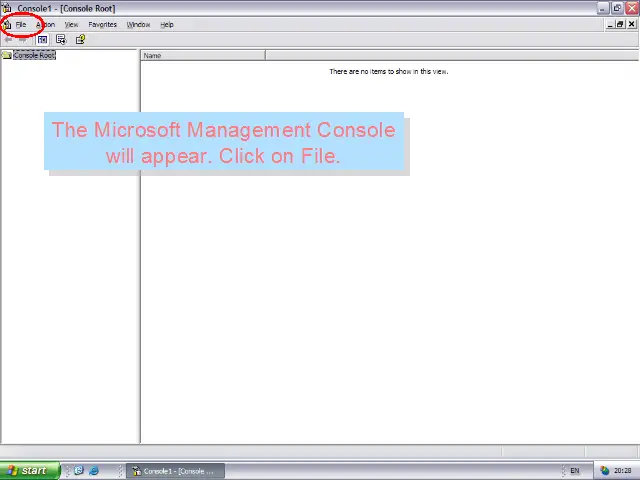Viewport: 640px width, 480px height.
Task: Click the Export List toolbar icon
Action: [x=61, y=40]
